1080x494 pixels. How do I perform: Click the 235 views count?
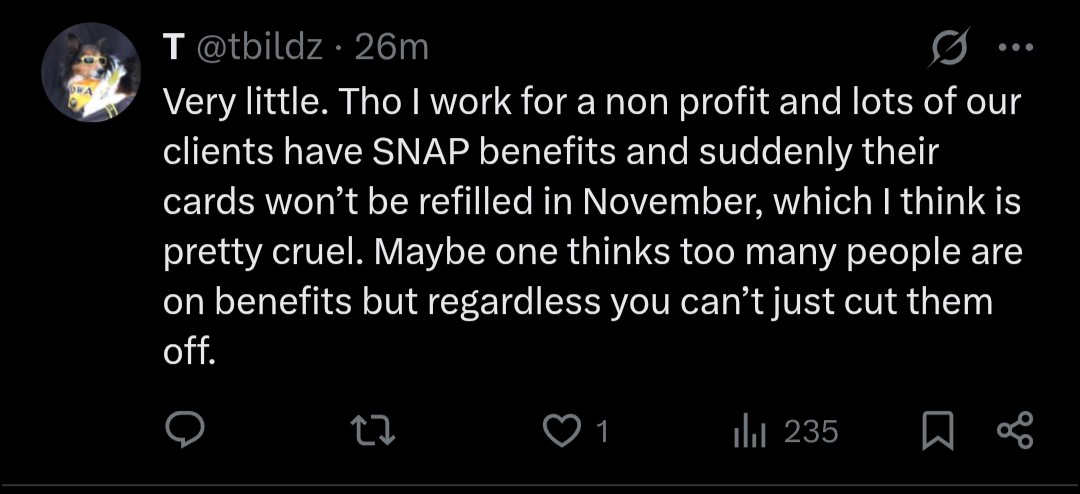pos(811,431)
